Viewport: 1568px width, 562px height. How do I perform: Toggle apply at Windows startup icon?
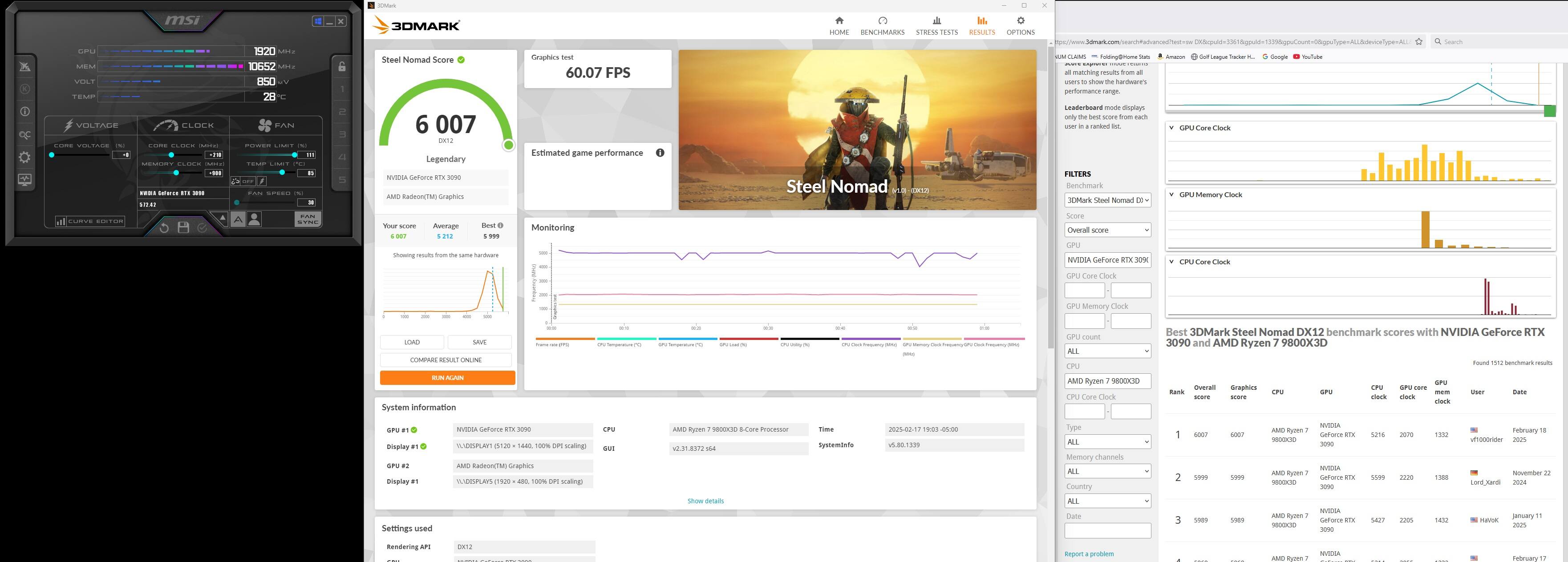[318, 21]
